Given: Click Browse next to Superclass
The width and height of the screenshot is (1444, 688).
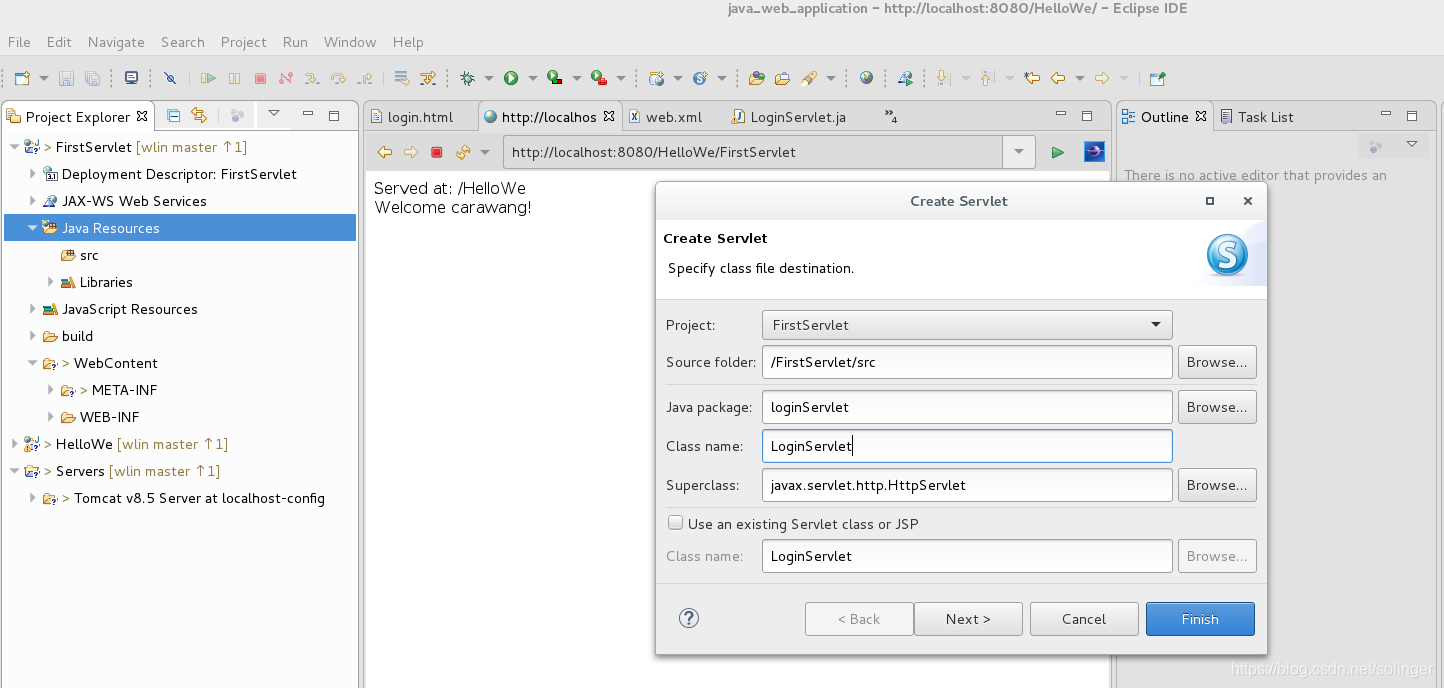Looking at the screenshot, I should (1217, 485).
